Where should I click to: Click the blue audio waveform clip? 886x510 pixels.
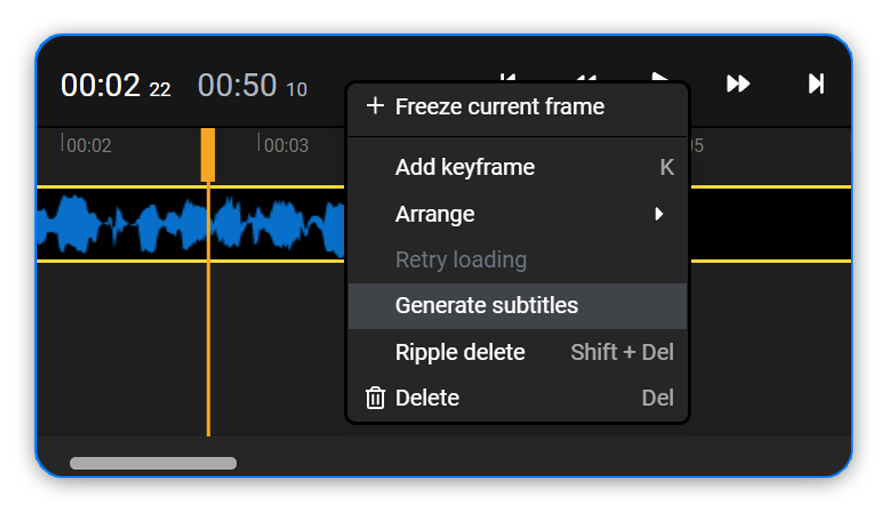(x=150, y=224)
